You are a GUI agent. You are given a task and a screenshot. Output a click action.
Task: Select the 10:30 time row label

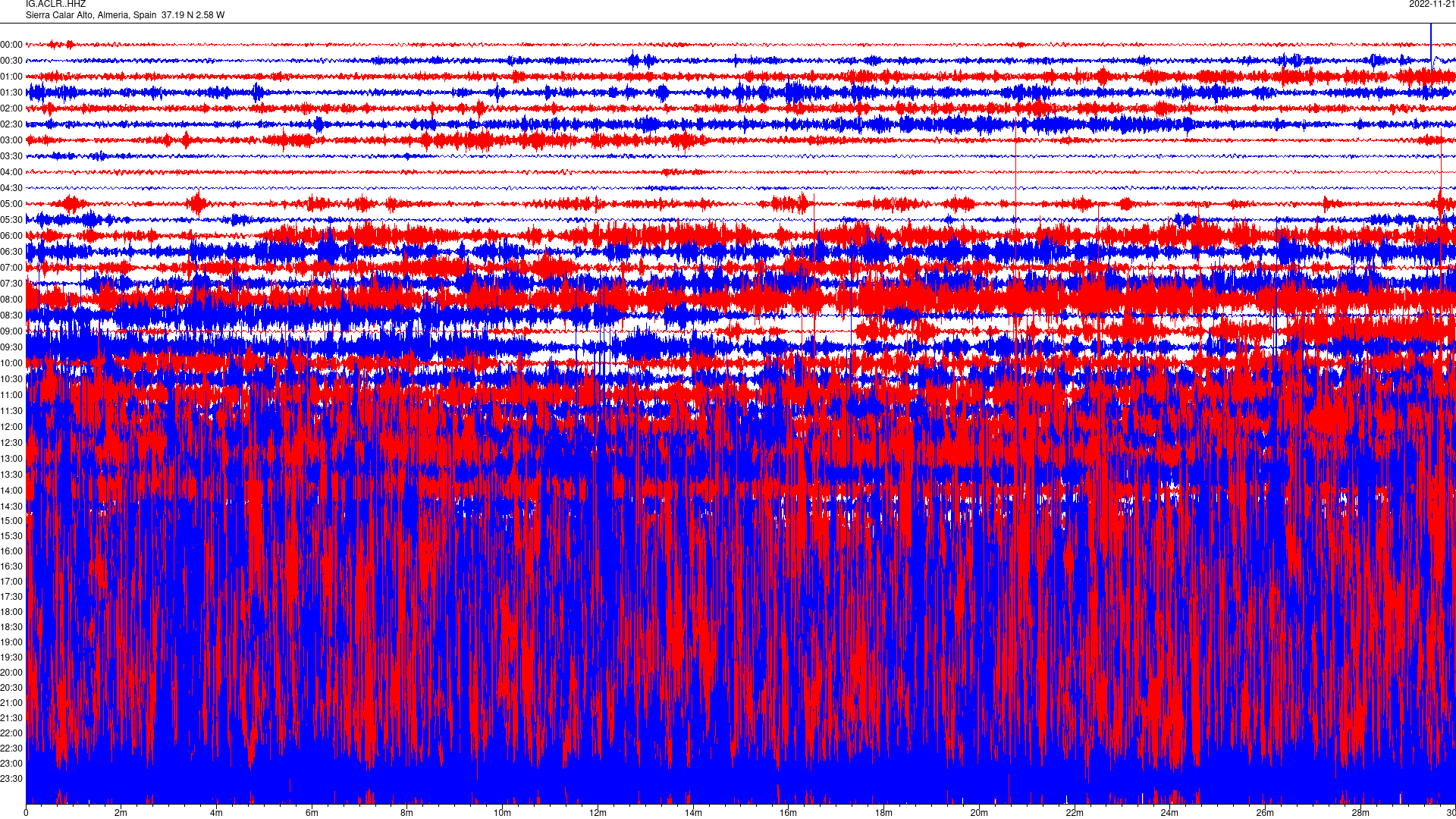click(x=11, y=379)
